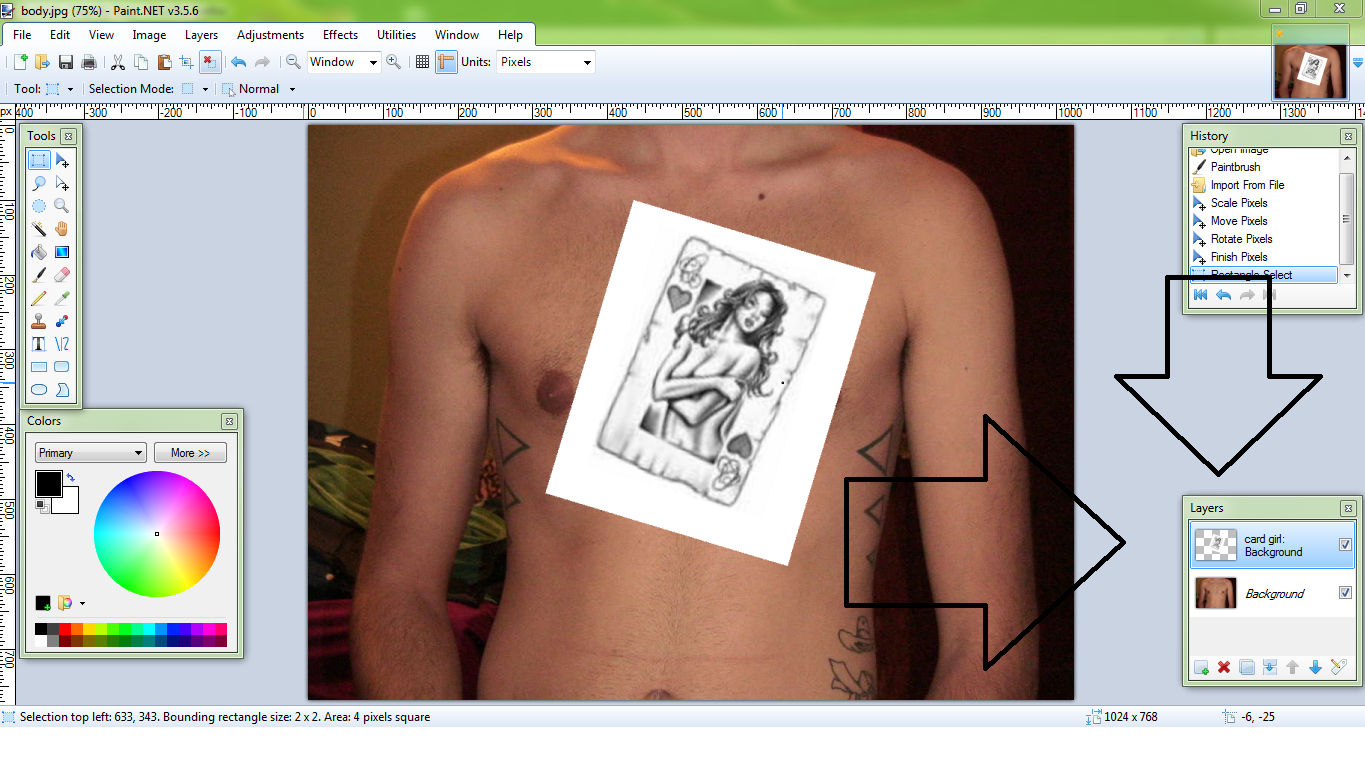
Task: Open the Image menu
Action: coord(149,35)
